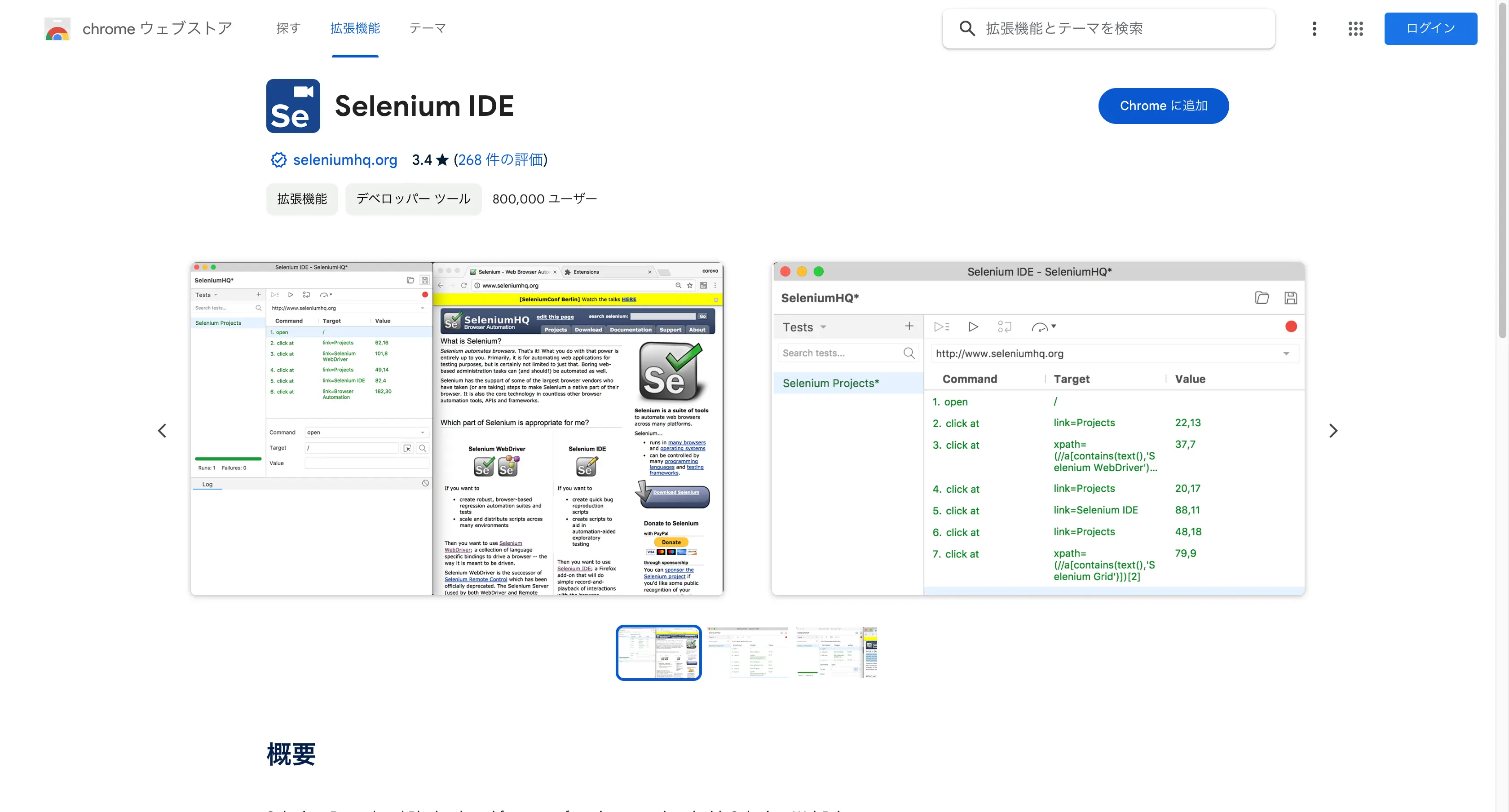Click the magnifier search icon
This screenshot has height=812, width=1509.
click(966, 29)
